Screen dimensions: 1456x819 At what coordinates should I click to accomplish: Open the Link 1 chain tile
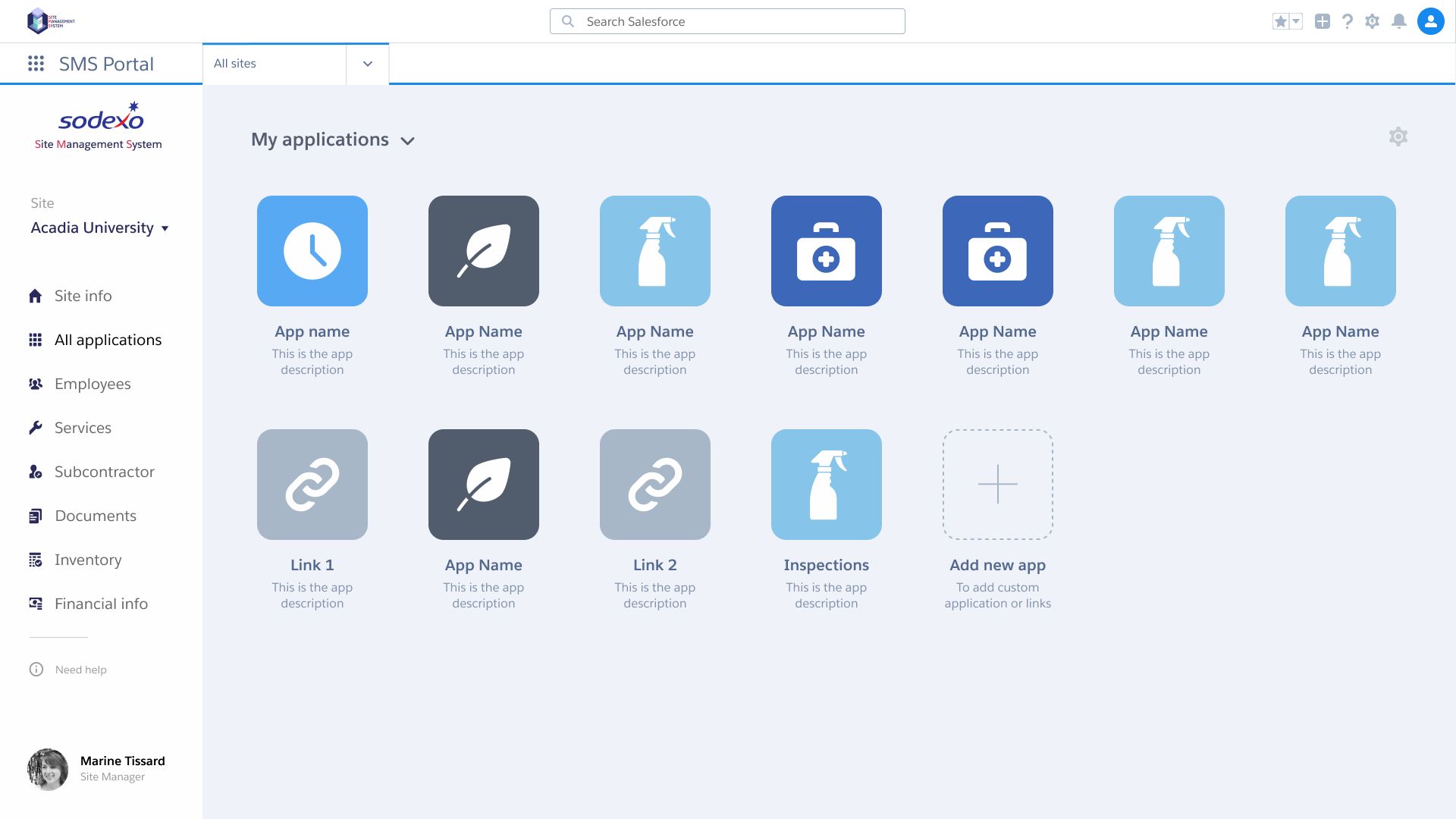(x=312, y=485)
